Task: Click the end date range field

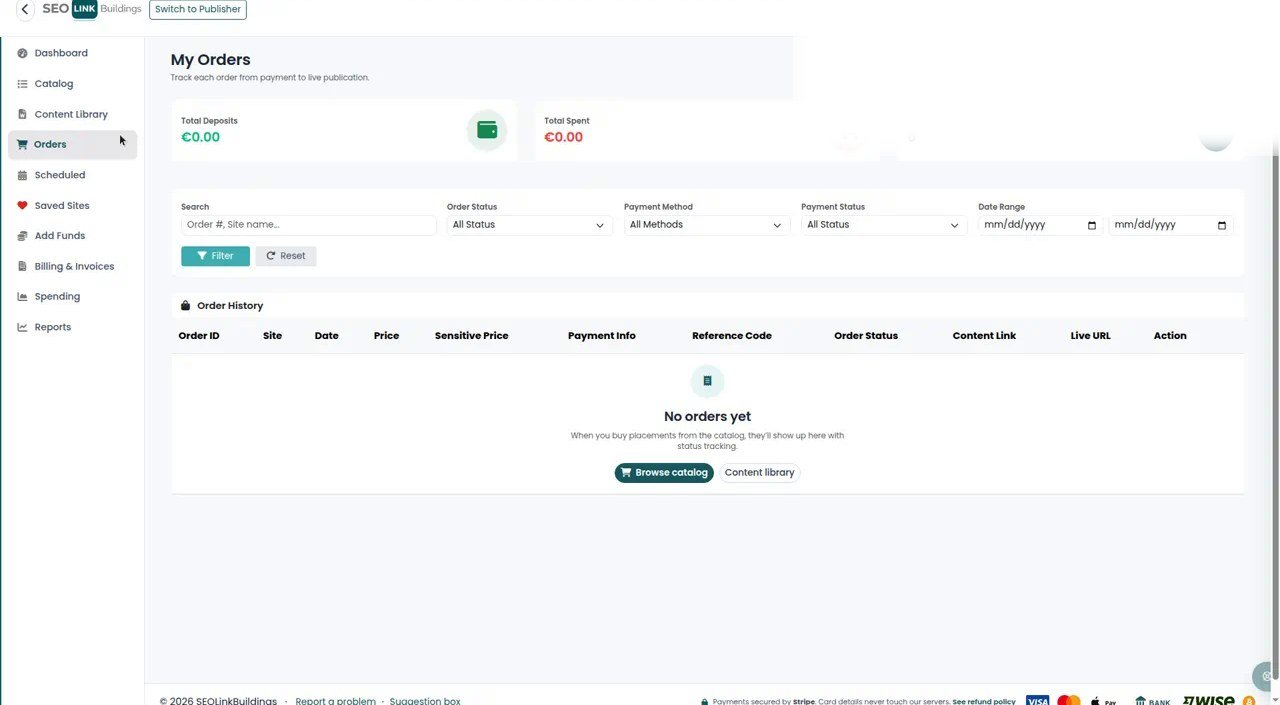Action: [1171, 225]
